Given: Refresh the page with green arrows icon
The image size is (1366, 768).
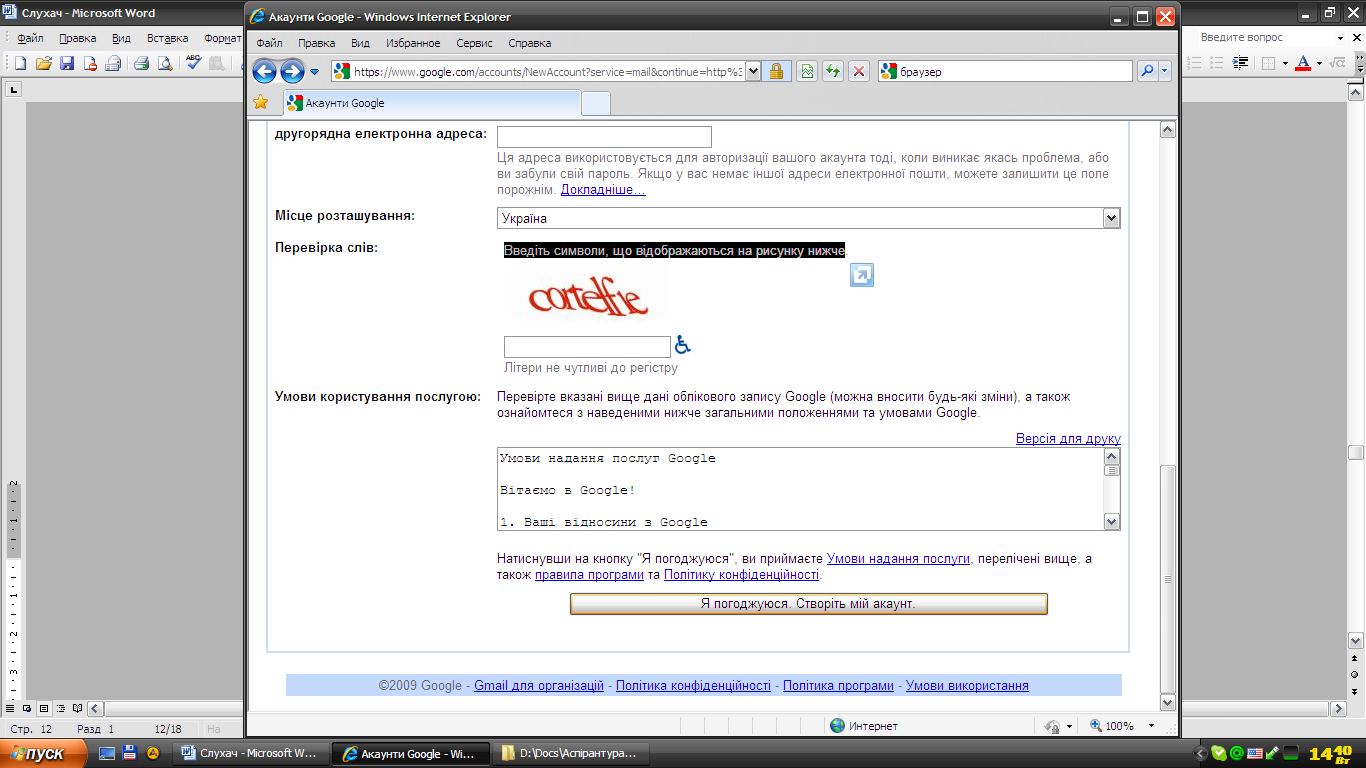Looking at the screenshot, I should click(832, 71).
